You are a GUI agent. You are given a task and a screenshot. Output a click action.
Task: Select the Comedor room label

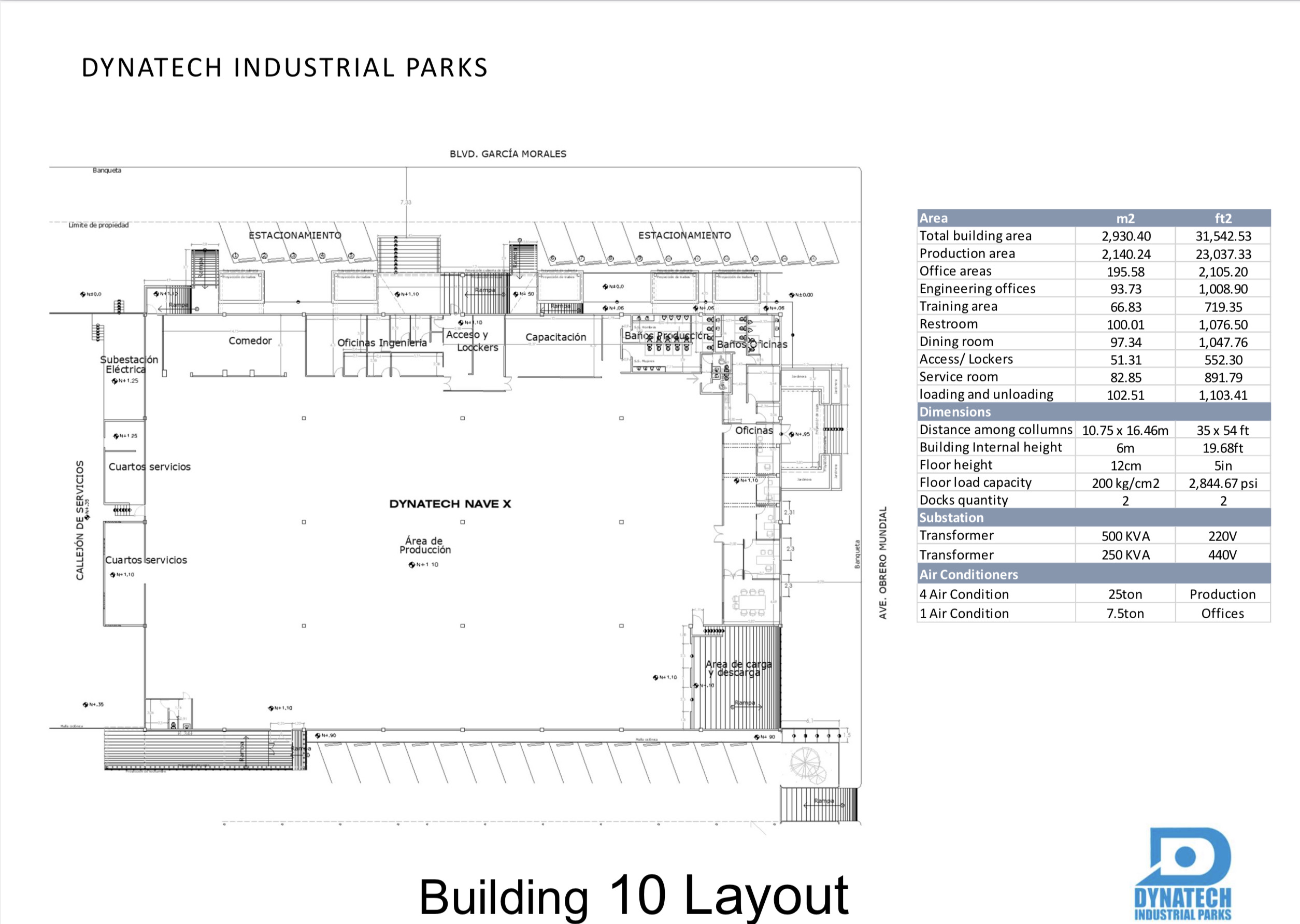pos(250,341)
